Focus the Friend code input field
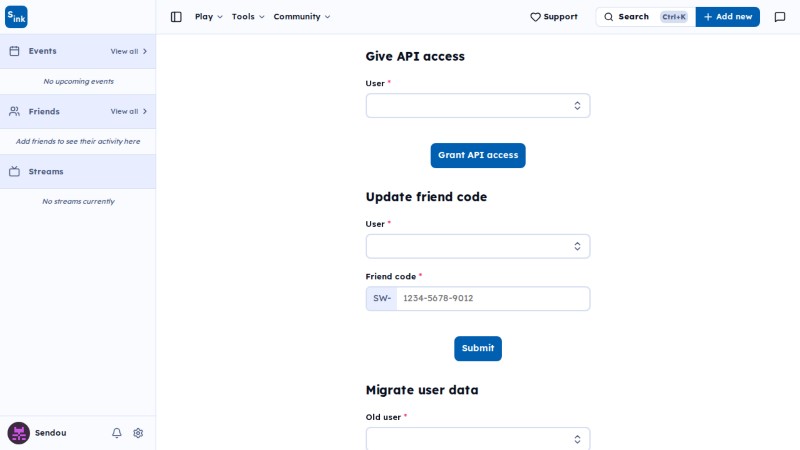The width and height of the screenshot is (800, 450). (493, 298)
